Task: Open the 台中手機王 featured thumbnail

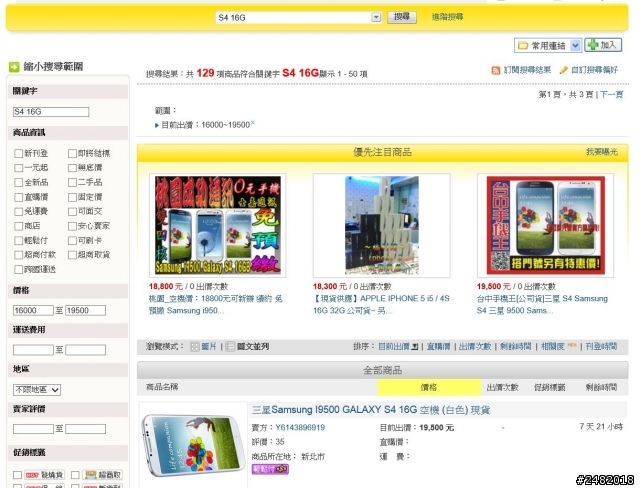Action: pos(545,226)
